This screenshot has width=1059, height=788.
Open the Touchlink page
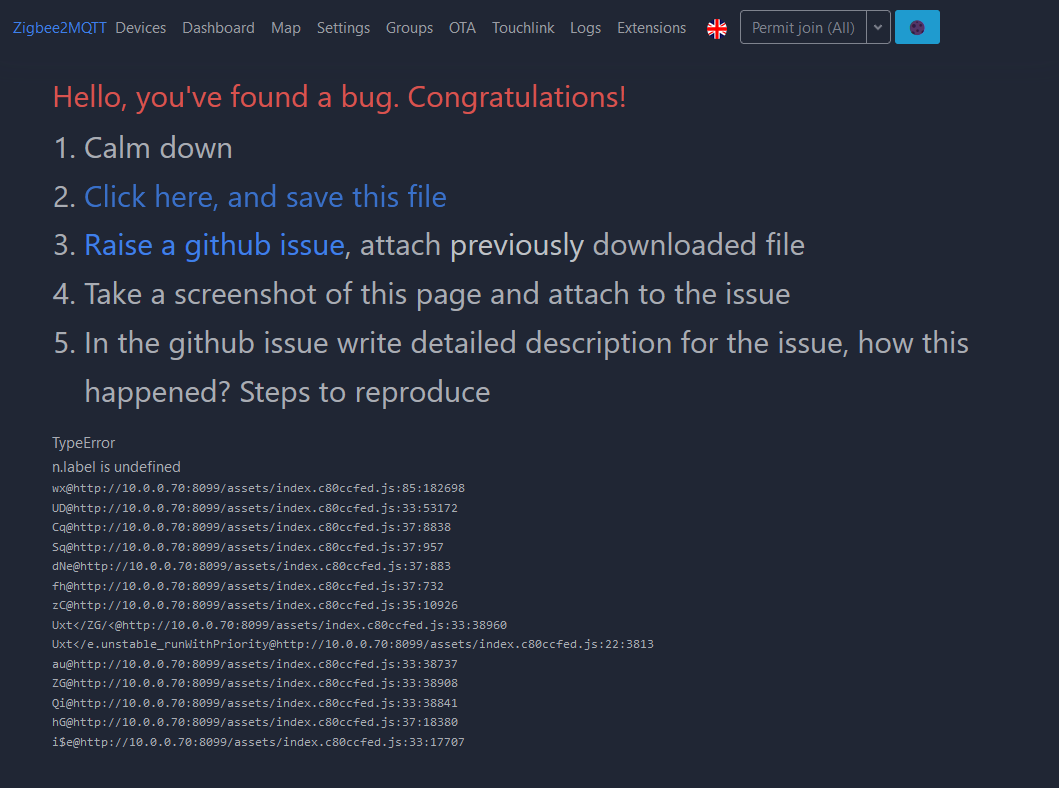[x=523, y=28]
